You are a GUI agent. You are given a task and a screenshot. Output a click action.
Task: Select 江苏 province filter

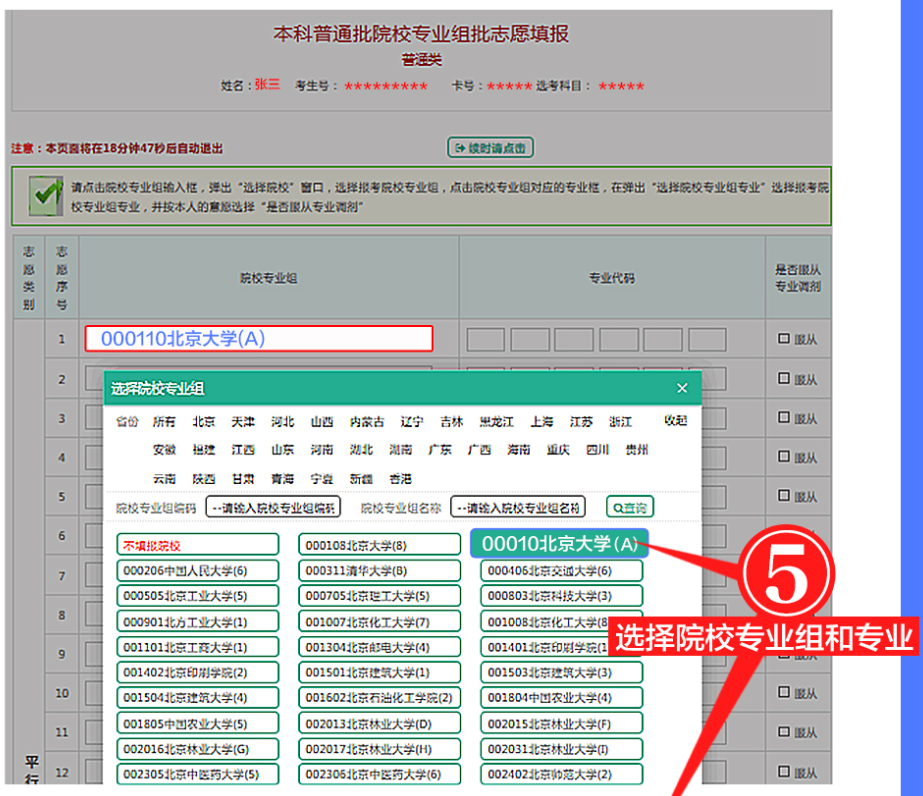(581, 422)
